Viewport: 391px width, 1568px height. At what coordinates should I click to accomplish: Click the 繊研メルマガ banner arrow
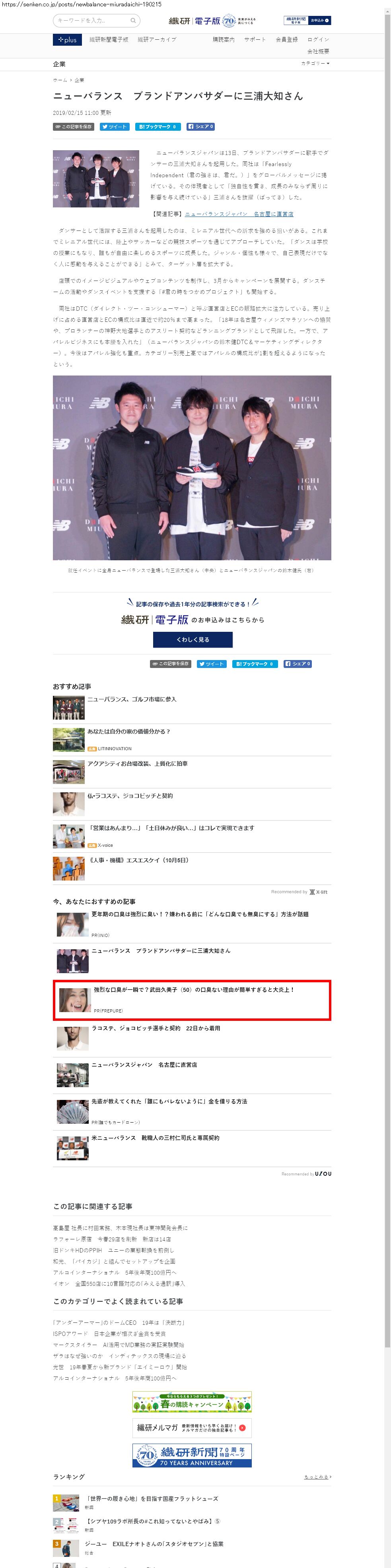242,1427
